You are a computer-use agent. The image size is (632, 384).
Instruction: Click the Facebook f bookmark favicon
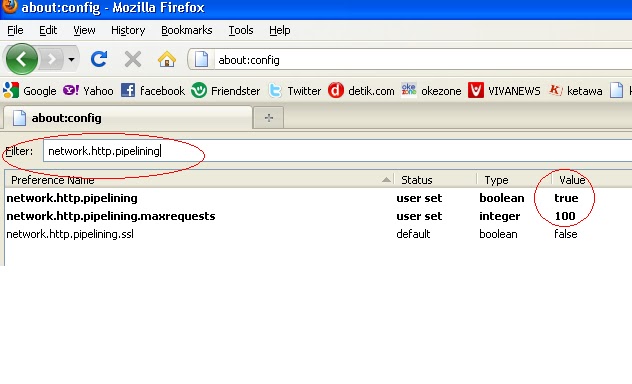tap(128, 90)
